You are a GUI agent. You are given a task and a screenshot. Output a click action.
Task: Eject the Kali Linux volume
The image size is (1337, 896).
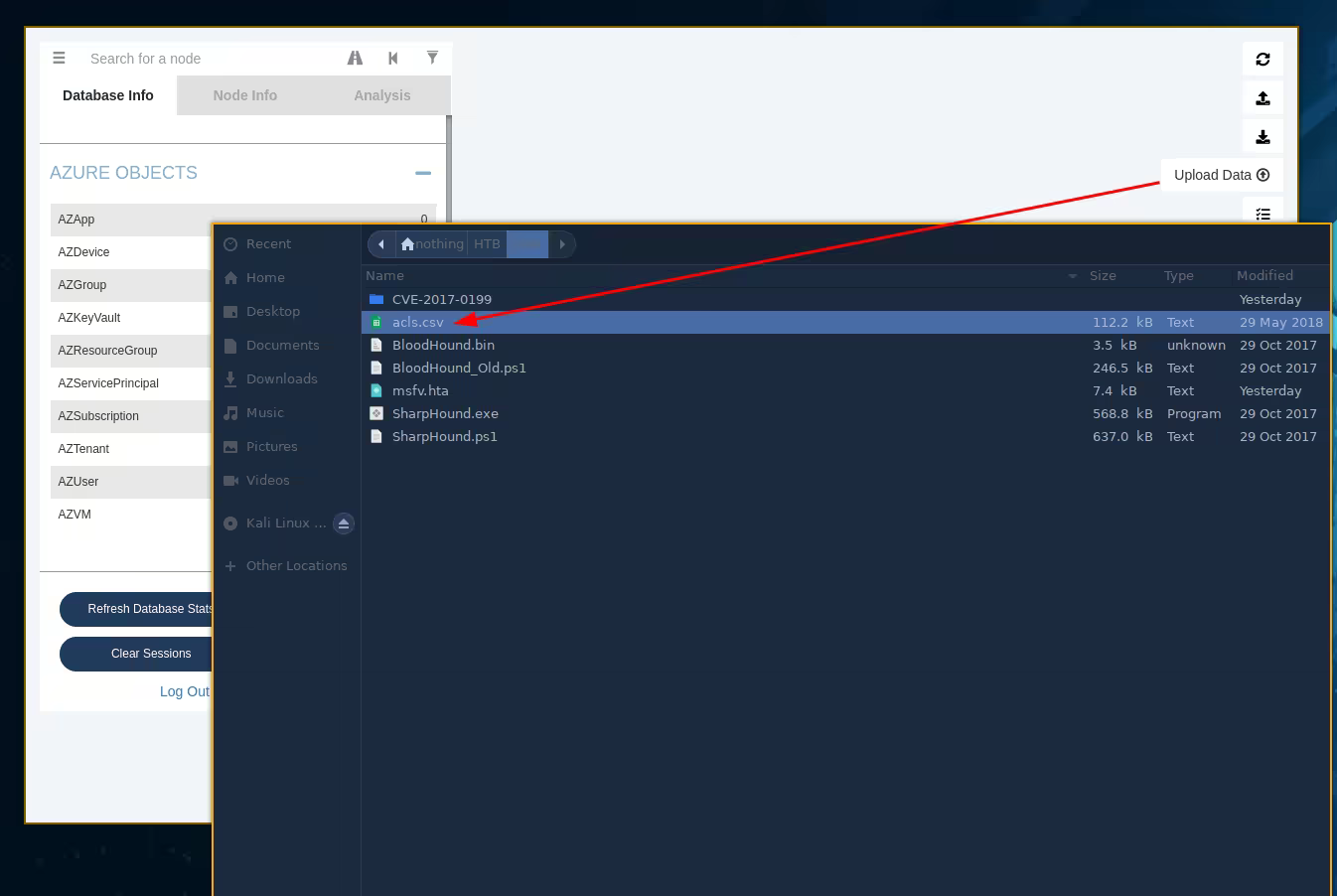click(x=344, y=523)
